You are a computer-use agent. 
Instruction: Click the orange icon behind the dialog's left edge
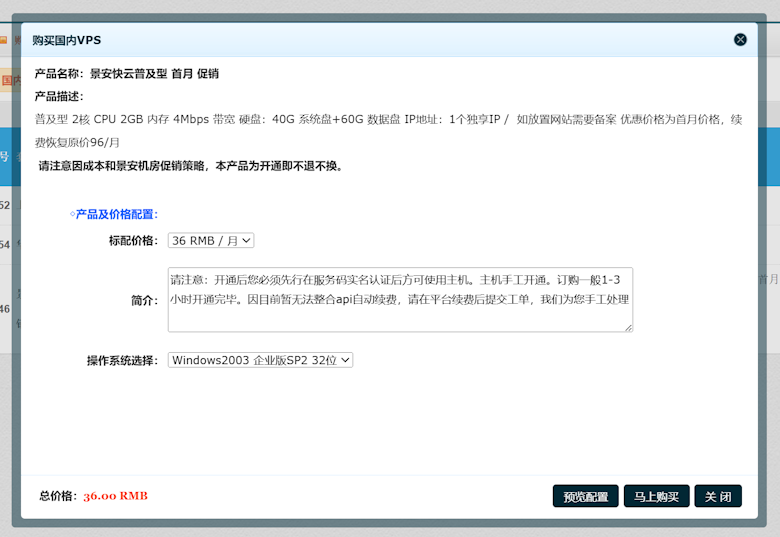pyautogui.click(x=4, y=41)
